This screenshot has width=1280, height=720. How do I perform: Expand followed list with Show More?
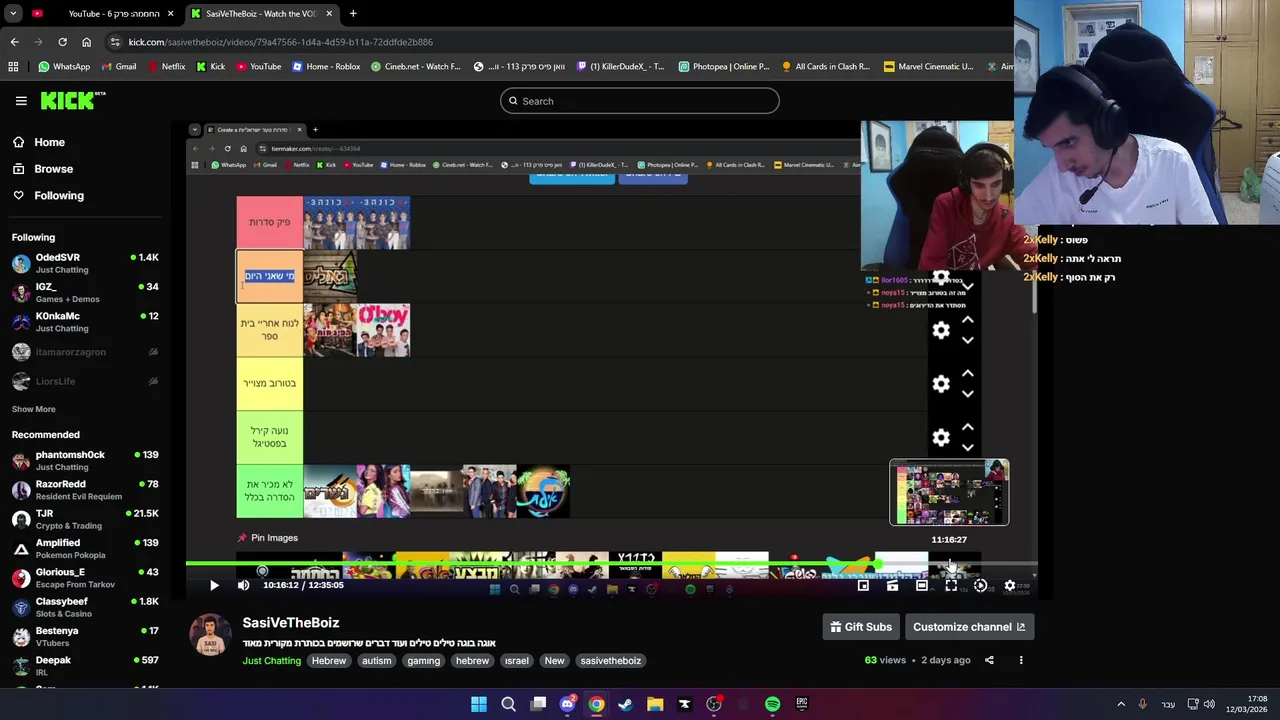tap(33, 409)
